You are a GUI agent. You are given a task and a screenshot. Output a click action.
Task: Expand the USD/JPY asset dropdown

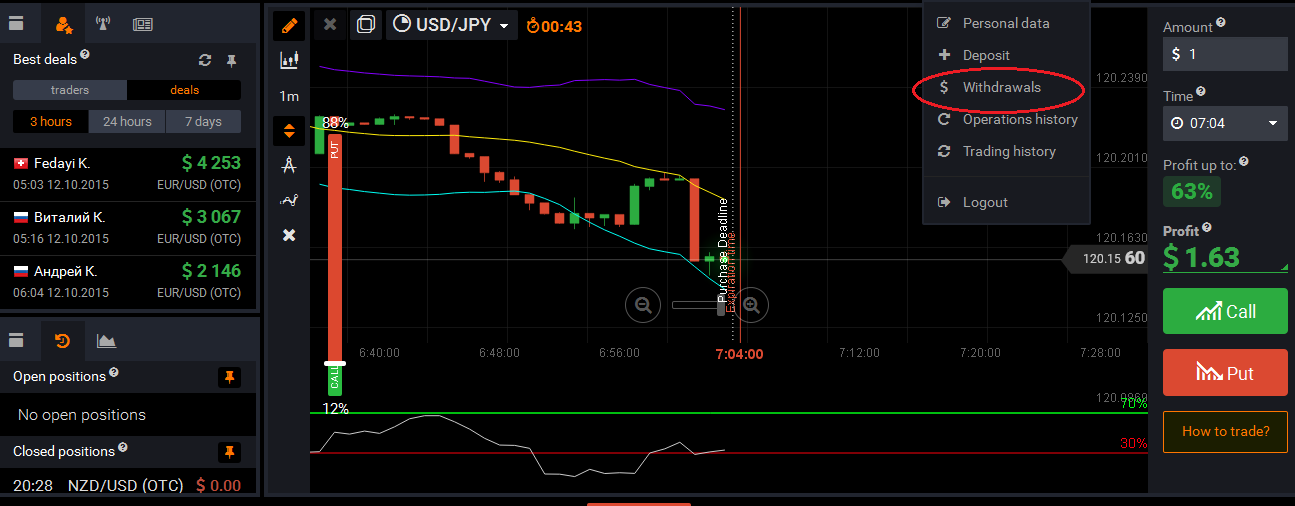[452, 25]
